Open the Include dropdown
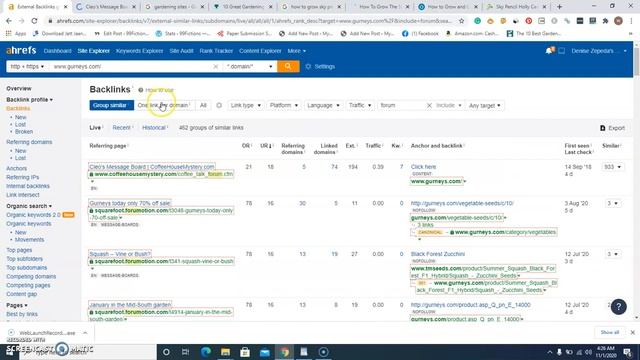Image resolution: width=640 pixels, height=360 pixels. point(449,105)
